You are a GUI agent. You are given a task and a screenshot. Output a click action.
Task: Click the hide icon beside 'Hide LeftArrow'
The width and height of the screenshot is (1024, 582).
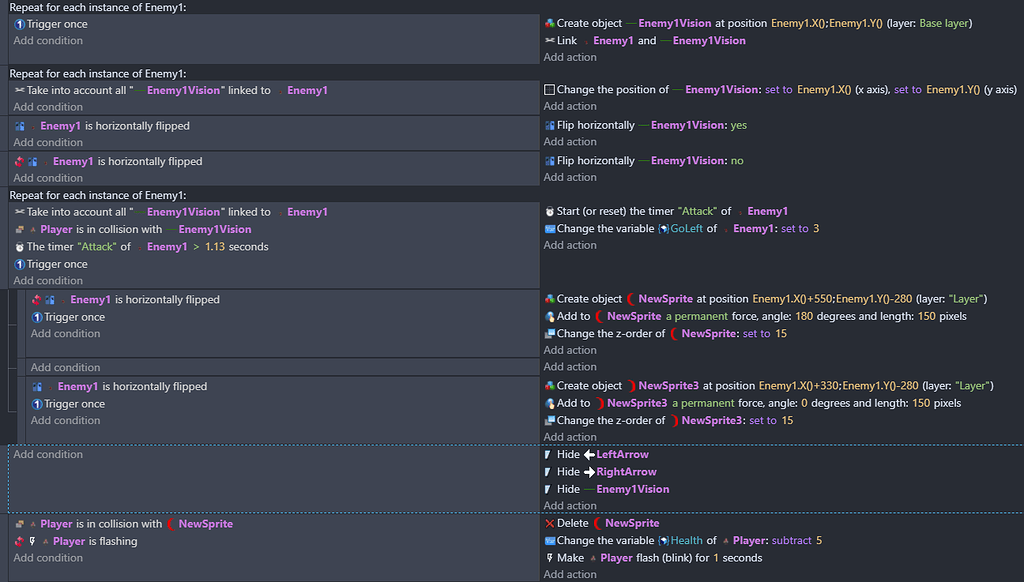click(549, 455)
